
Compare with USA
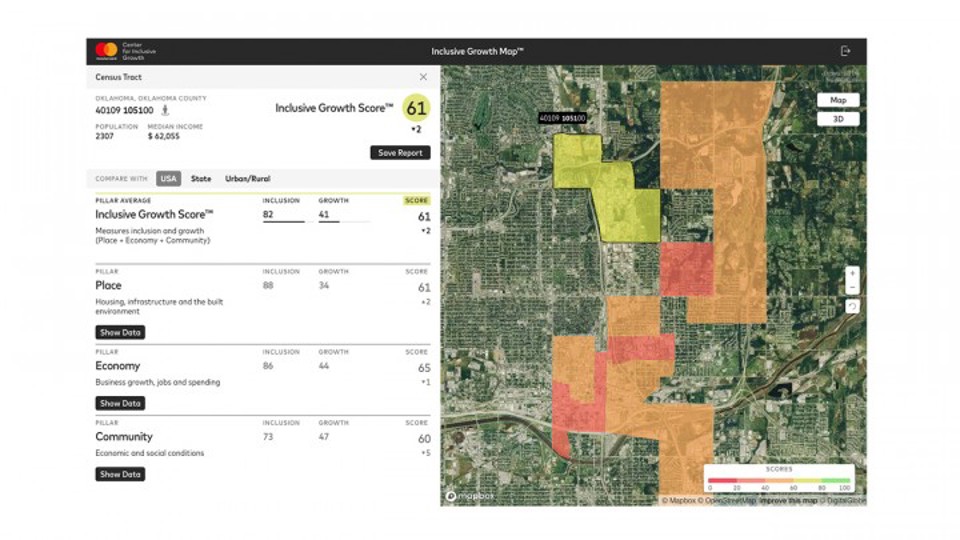coord(168,179)
